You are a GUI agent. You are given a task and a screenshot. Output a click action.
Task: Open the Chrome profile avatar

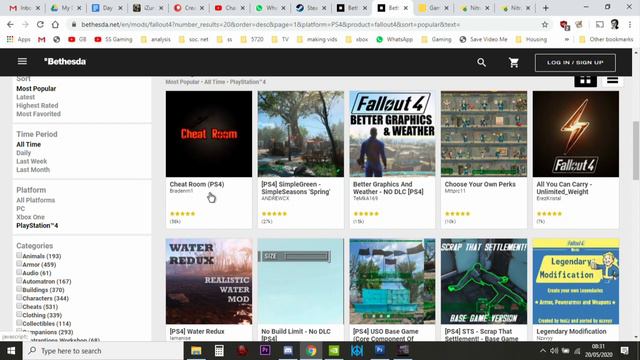pos(615,24)
